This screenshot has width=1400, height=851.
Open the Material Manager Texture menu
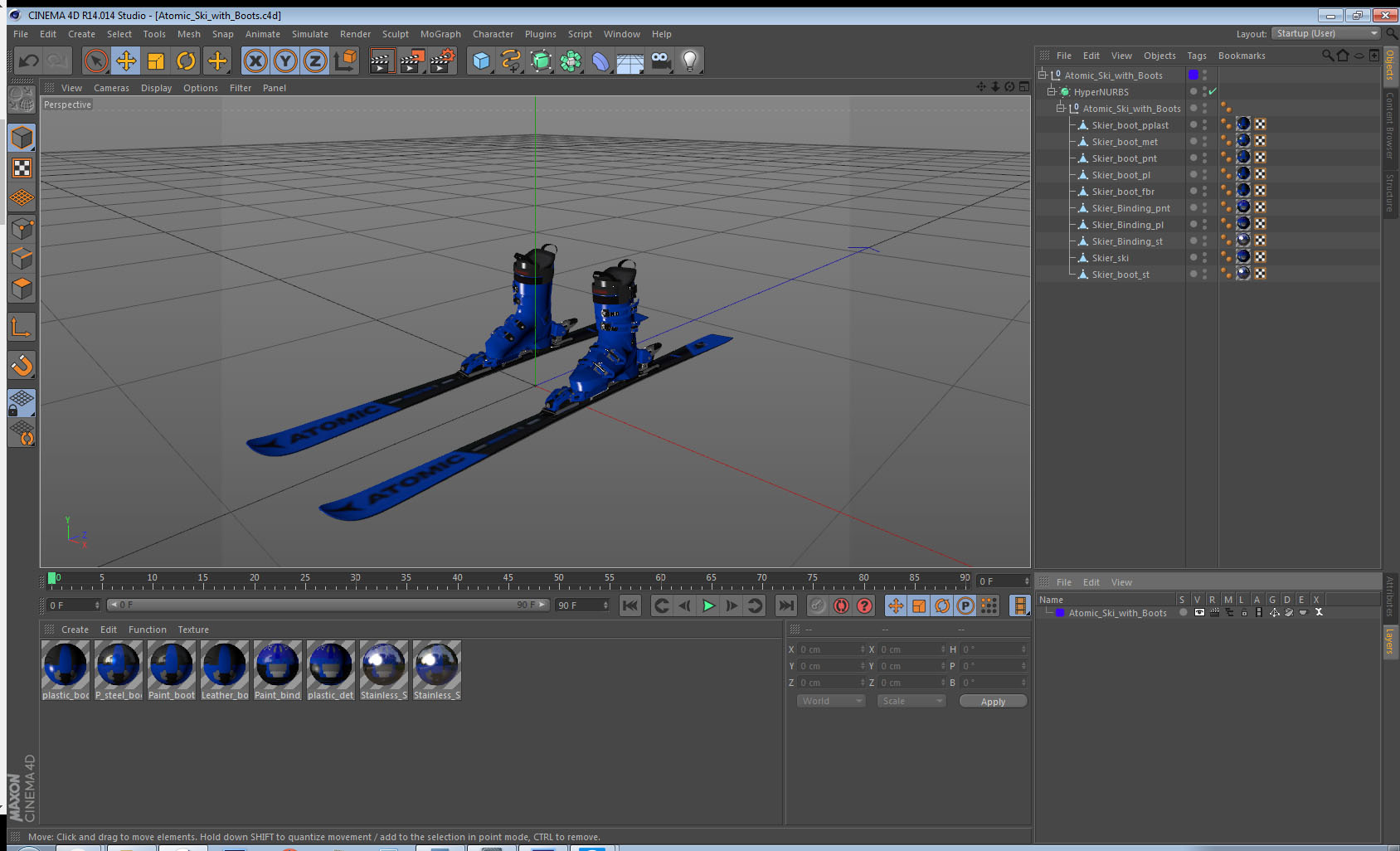(x=193, y=630)
